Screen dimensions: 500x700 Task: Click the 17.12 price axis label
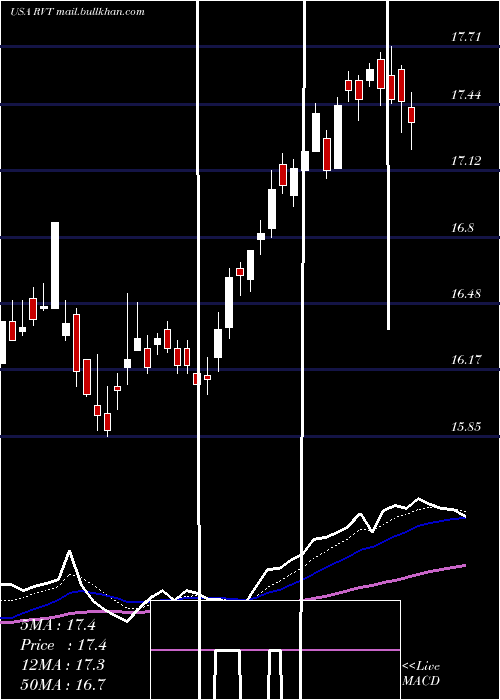coord(466,161)
